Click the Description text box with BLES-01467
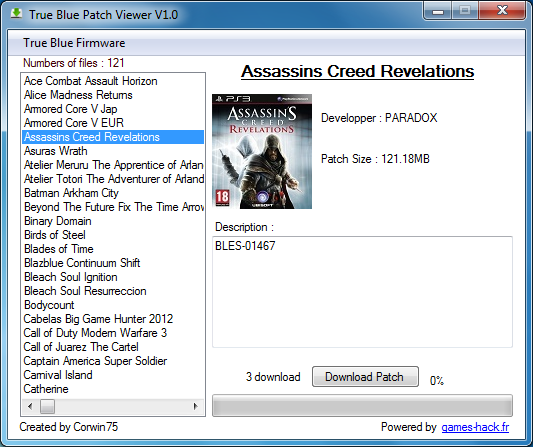The height and width of the screenshot is (447, 533). 362,292
